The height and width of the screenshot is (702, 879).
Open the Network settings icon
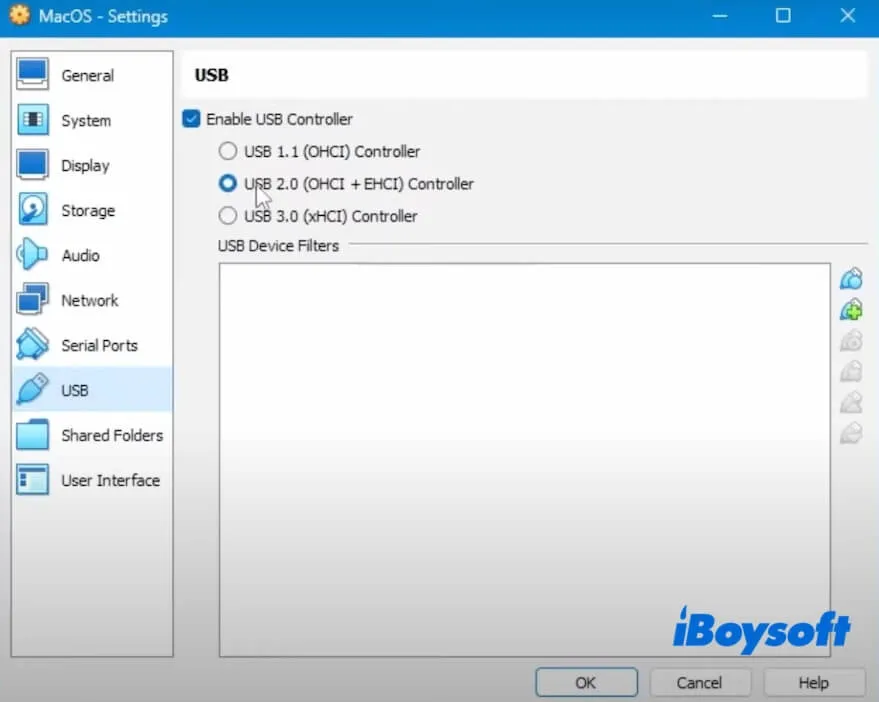pyautogui.click(x=33, y=300)
